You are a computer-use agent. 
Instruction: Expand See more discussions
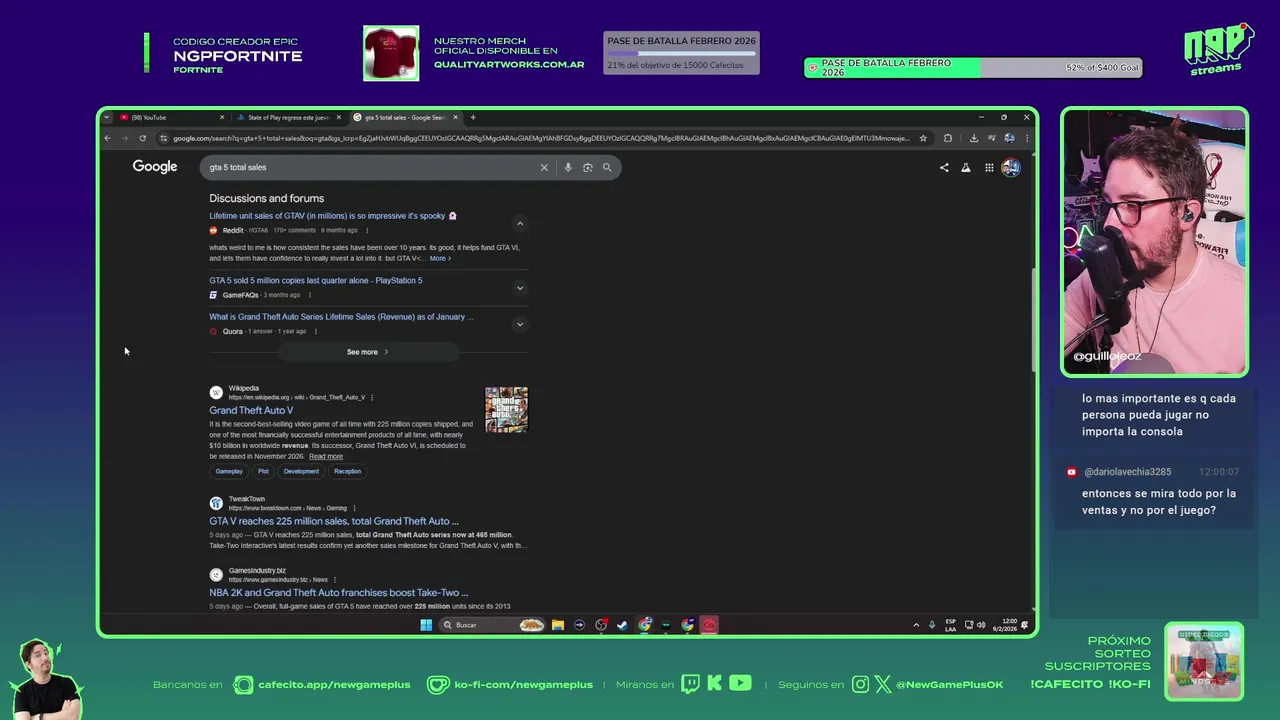point(367,352)
